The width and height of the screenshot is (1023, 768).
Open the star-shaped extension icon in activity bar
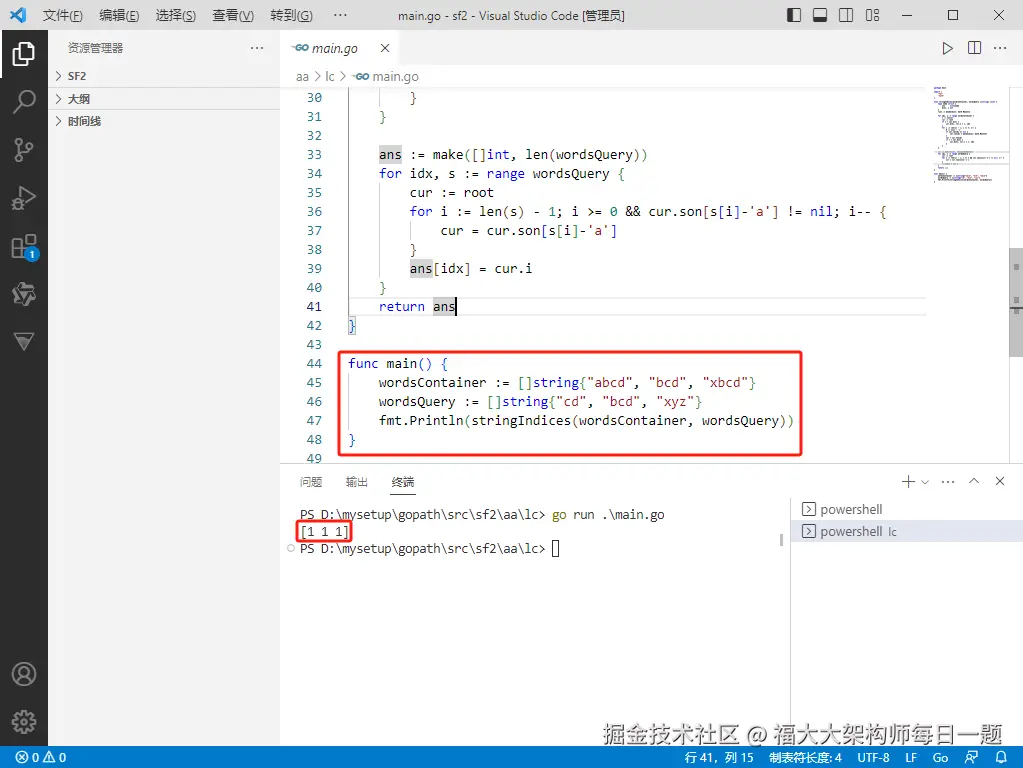tap(23, 294)
